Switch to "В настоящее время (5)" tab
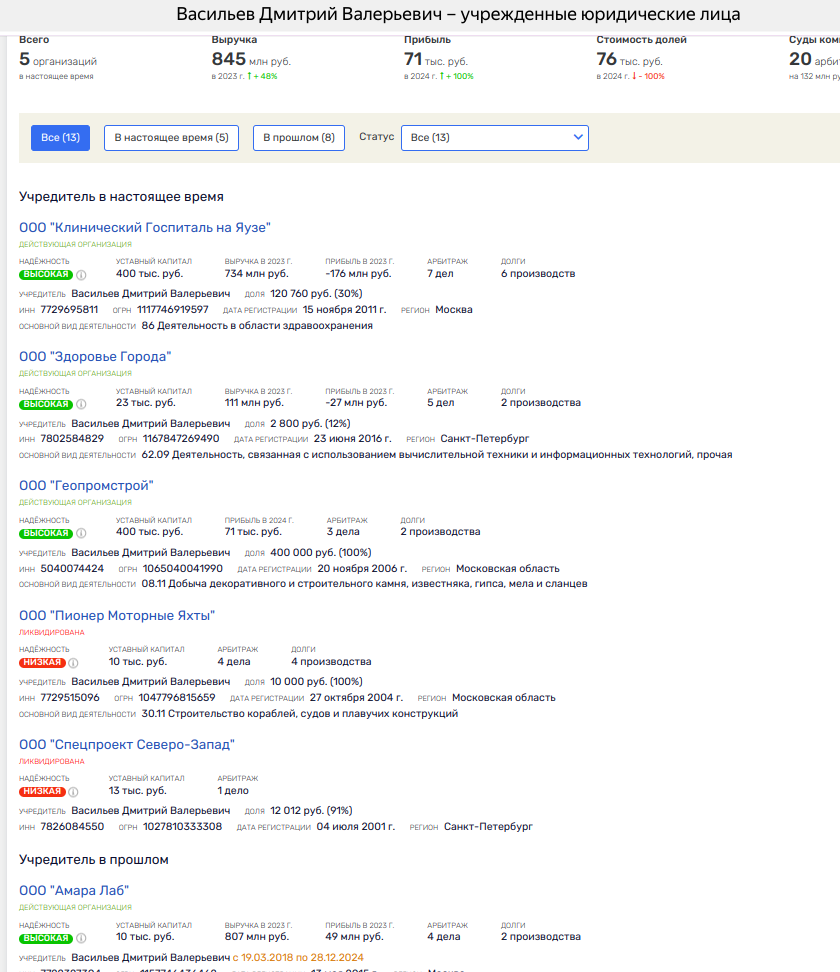This screenshot has width=840, height=972. pos(171,138)
